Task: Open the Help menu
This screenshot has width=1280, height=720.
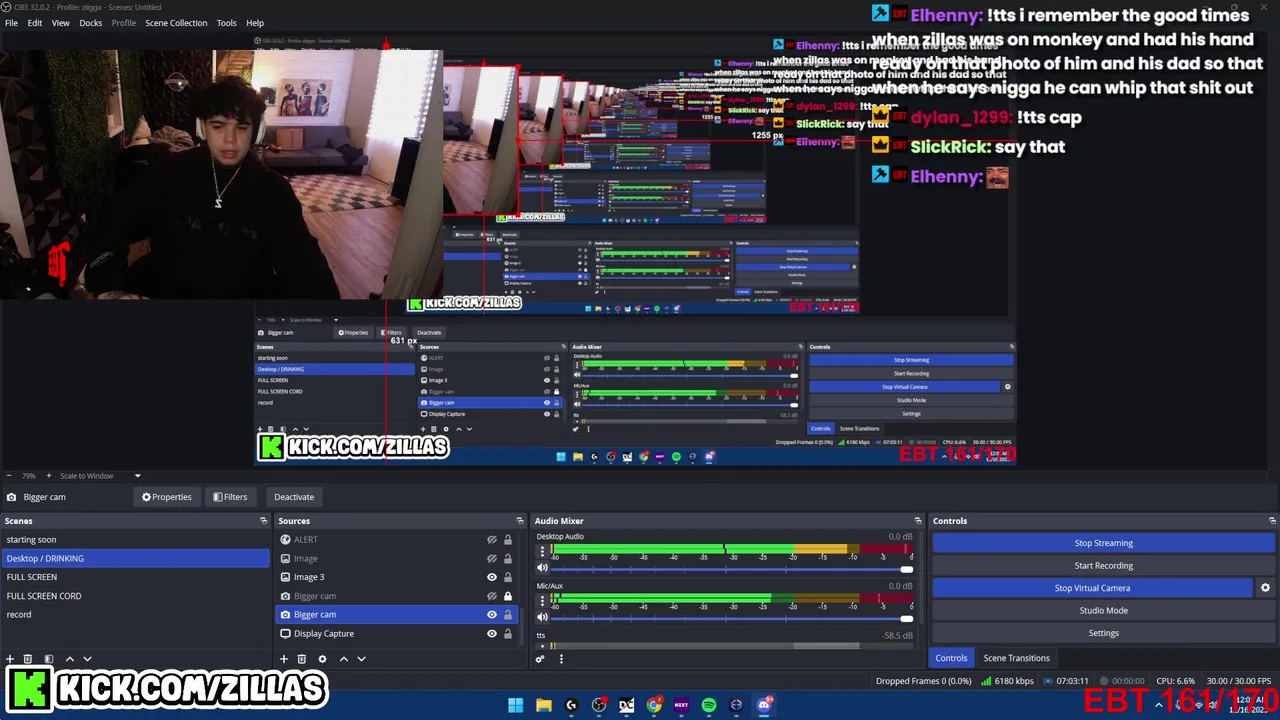Action: coord(255,23)
